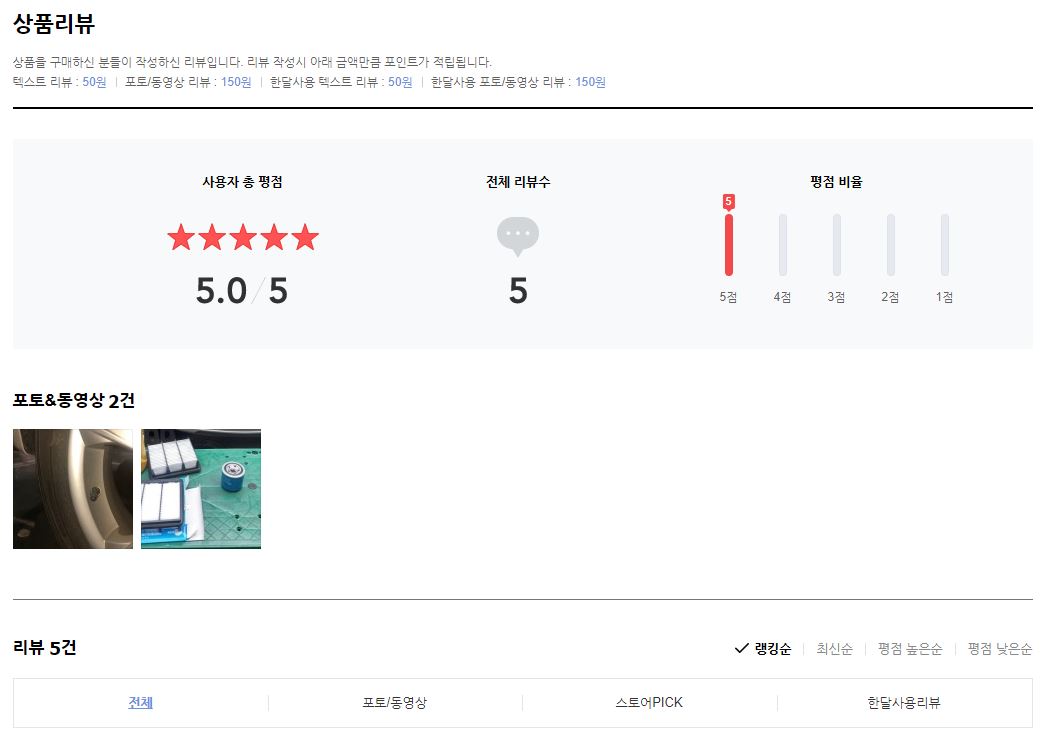Open the air filter review photo
The image size is (1061, 743).
tap(201, 489)
